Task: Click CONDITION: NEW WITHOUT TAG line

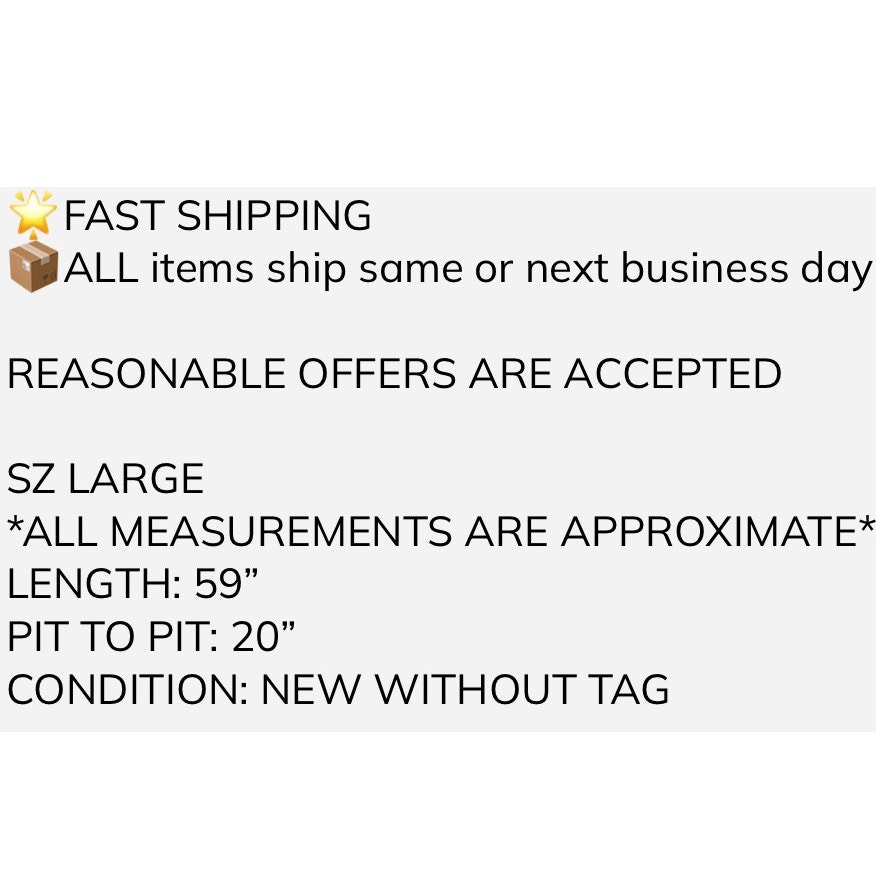Action: 338,688
